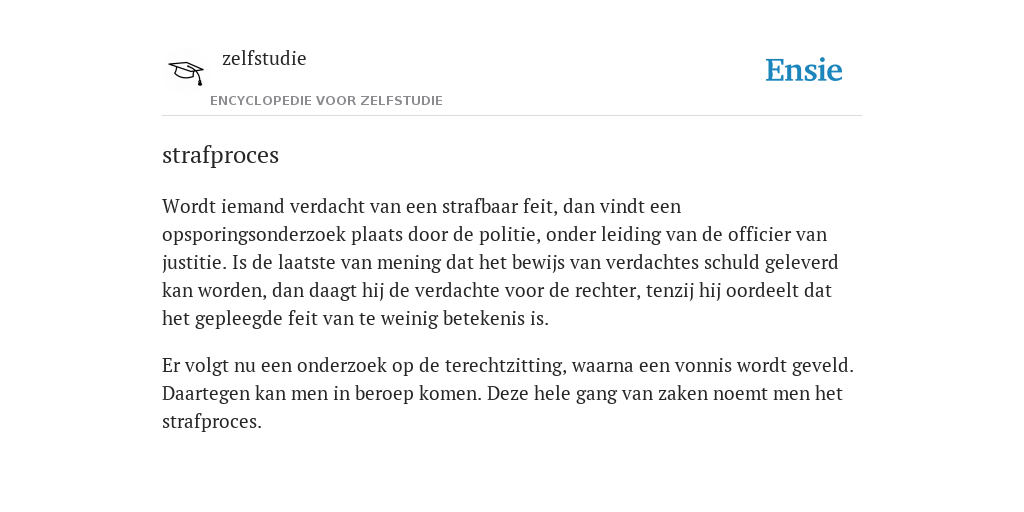Image resolution: width=1024 pixels, height=512 pixels.
Task: Open the zelfstudie author name
Action: click(x=264, y=59)
